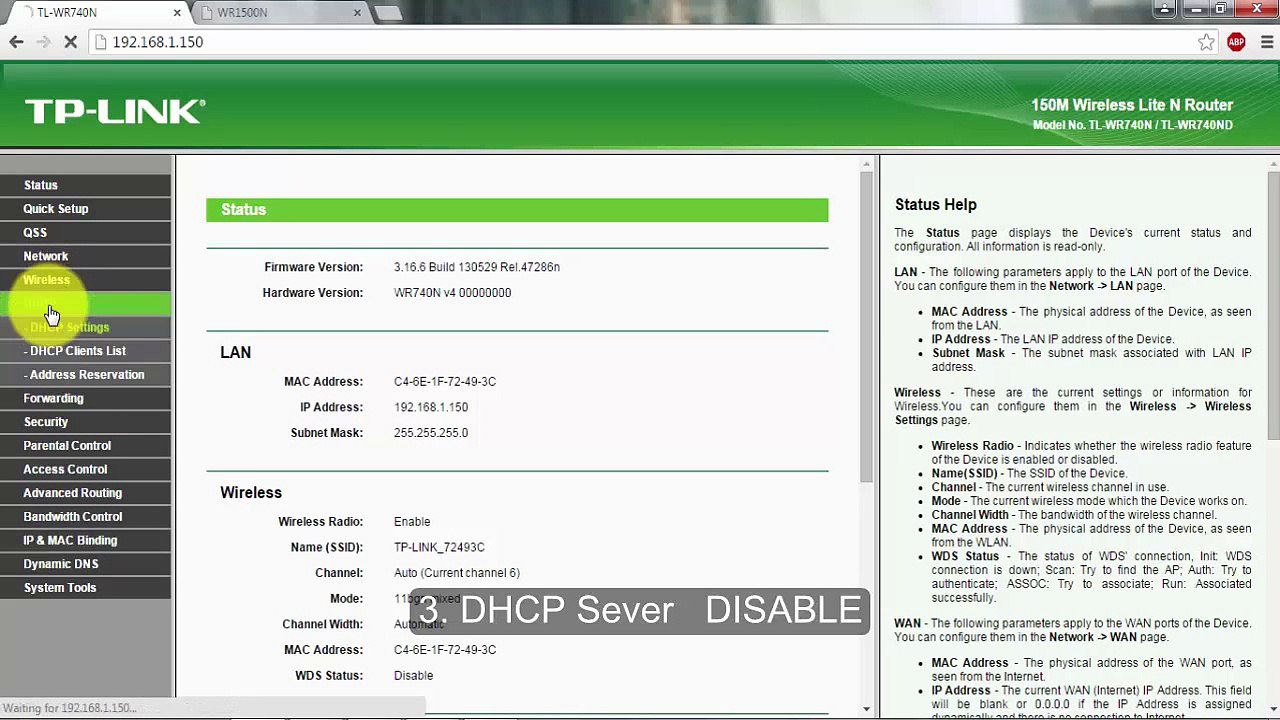Click the Status page scrollbar thumb
1280x720 pixels.
coord(866,326)
